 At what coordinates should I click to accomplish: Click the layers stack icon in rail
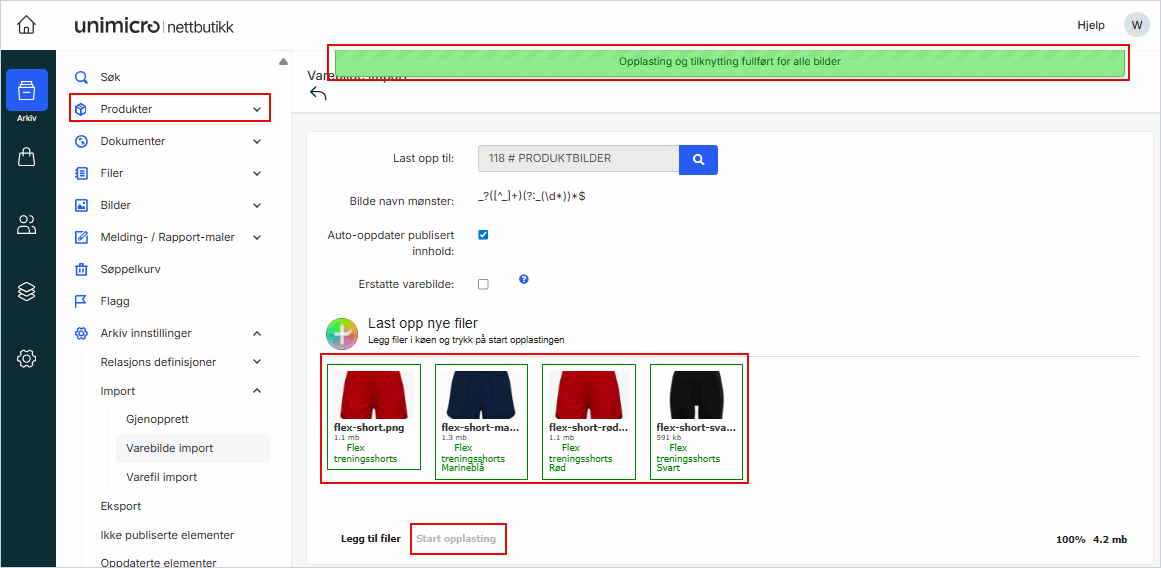coord(26,291)
